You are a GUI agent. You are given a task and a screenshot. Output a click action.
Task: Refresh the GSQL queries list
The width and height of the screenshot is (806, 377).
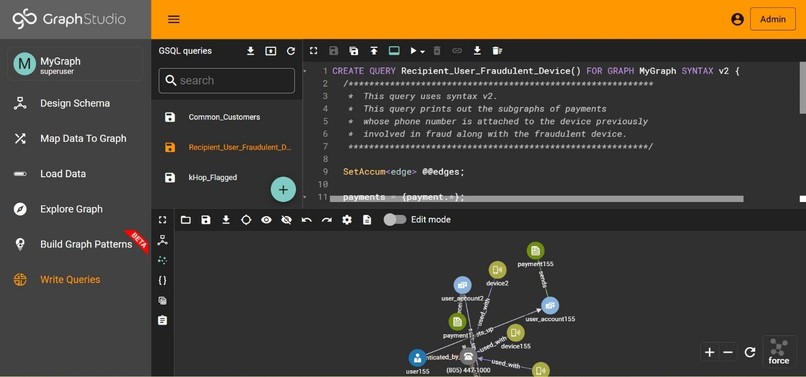291,51
